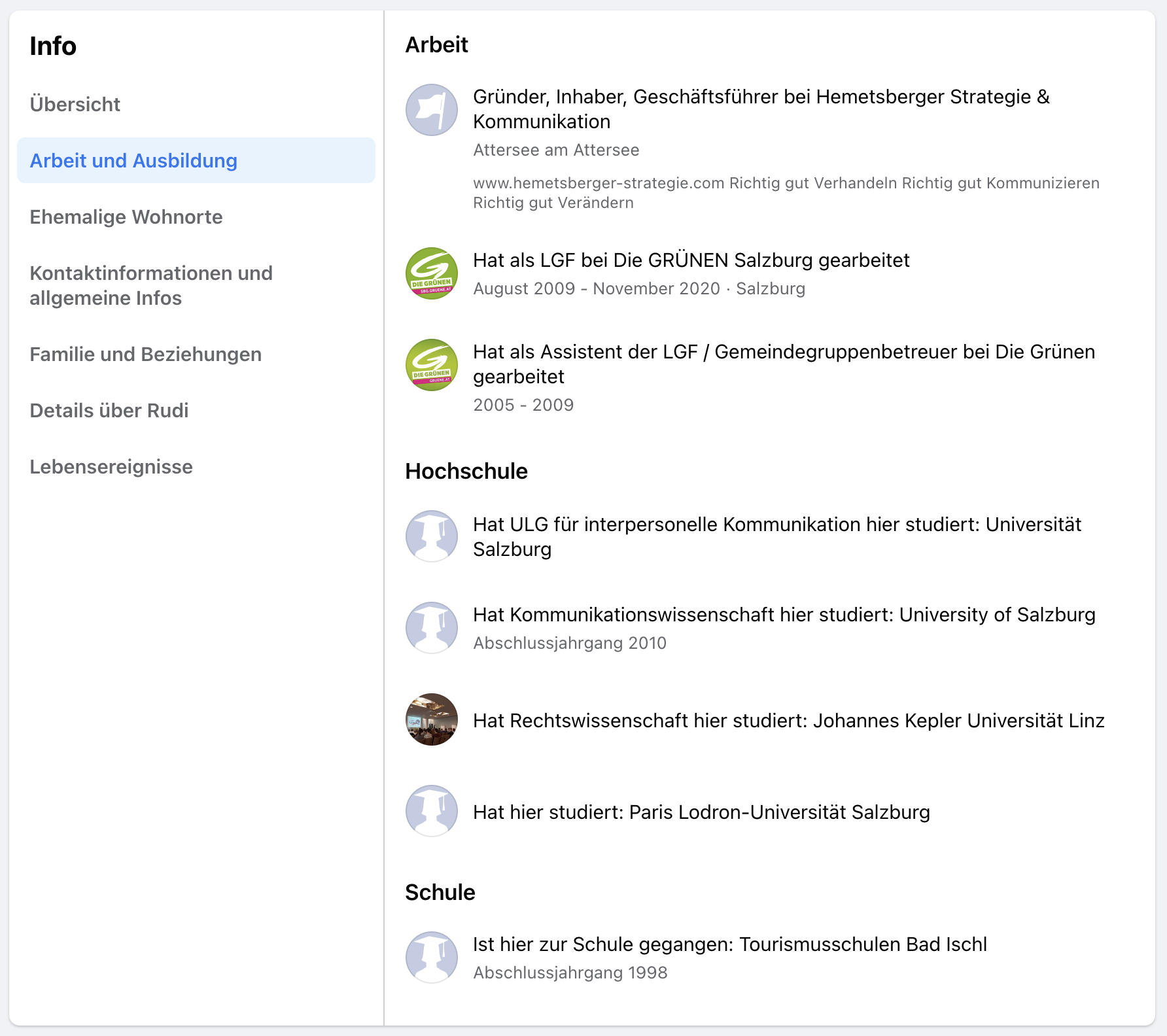Open Die GRÜNEN Salzburg LGF work entry
1167x1036 pixels.
[x=691, y=260]
